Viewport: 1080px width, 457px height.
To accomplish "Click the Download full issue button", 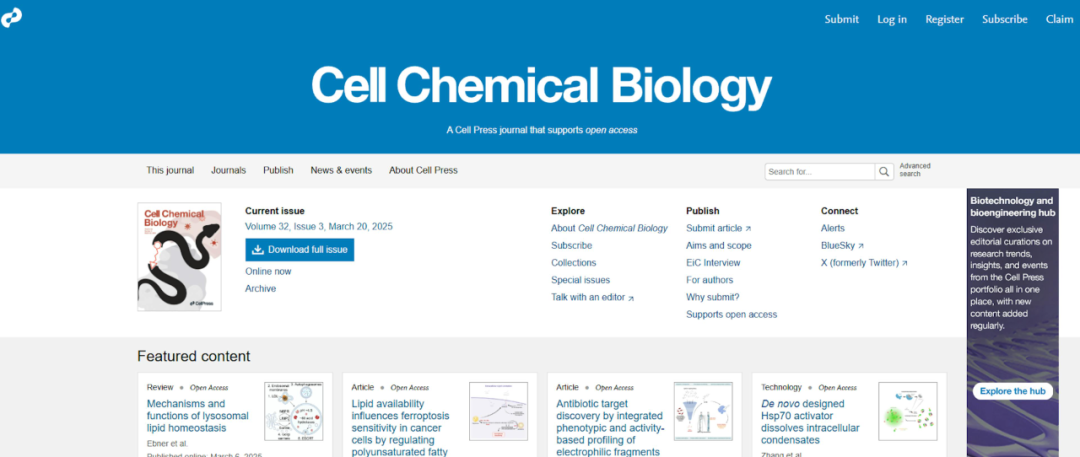I will (x=300, y=249).
